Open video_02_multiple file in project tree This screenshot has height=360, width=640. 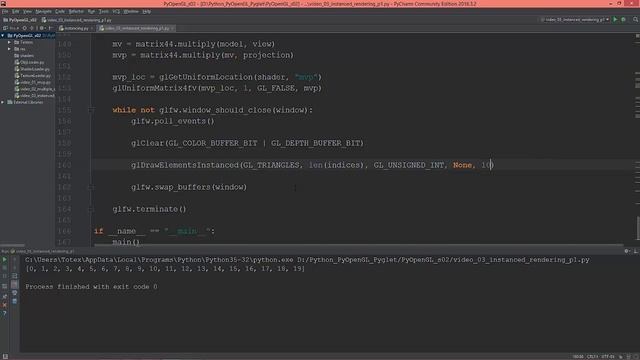pos(34,89)
